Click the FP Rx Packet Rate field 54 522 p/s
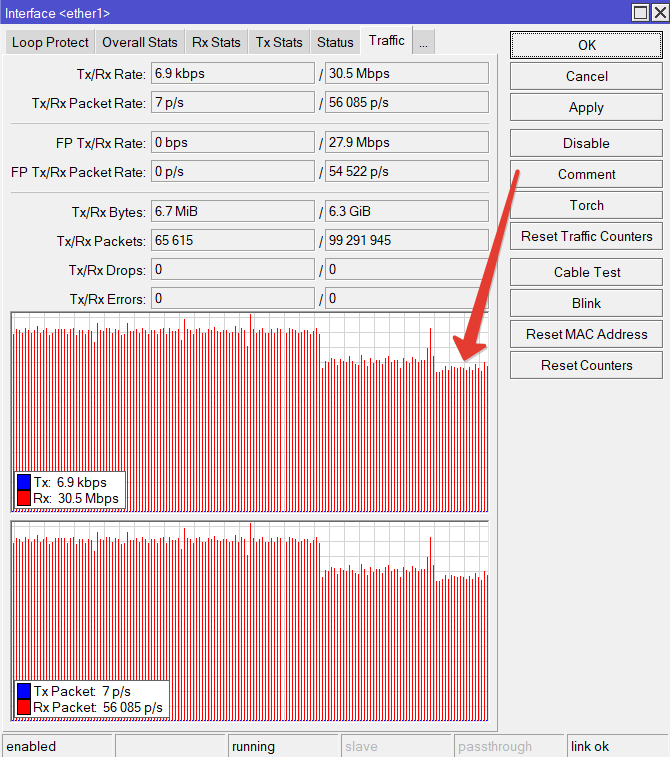This screenshot has height=757, width=670. (406, 171)
